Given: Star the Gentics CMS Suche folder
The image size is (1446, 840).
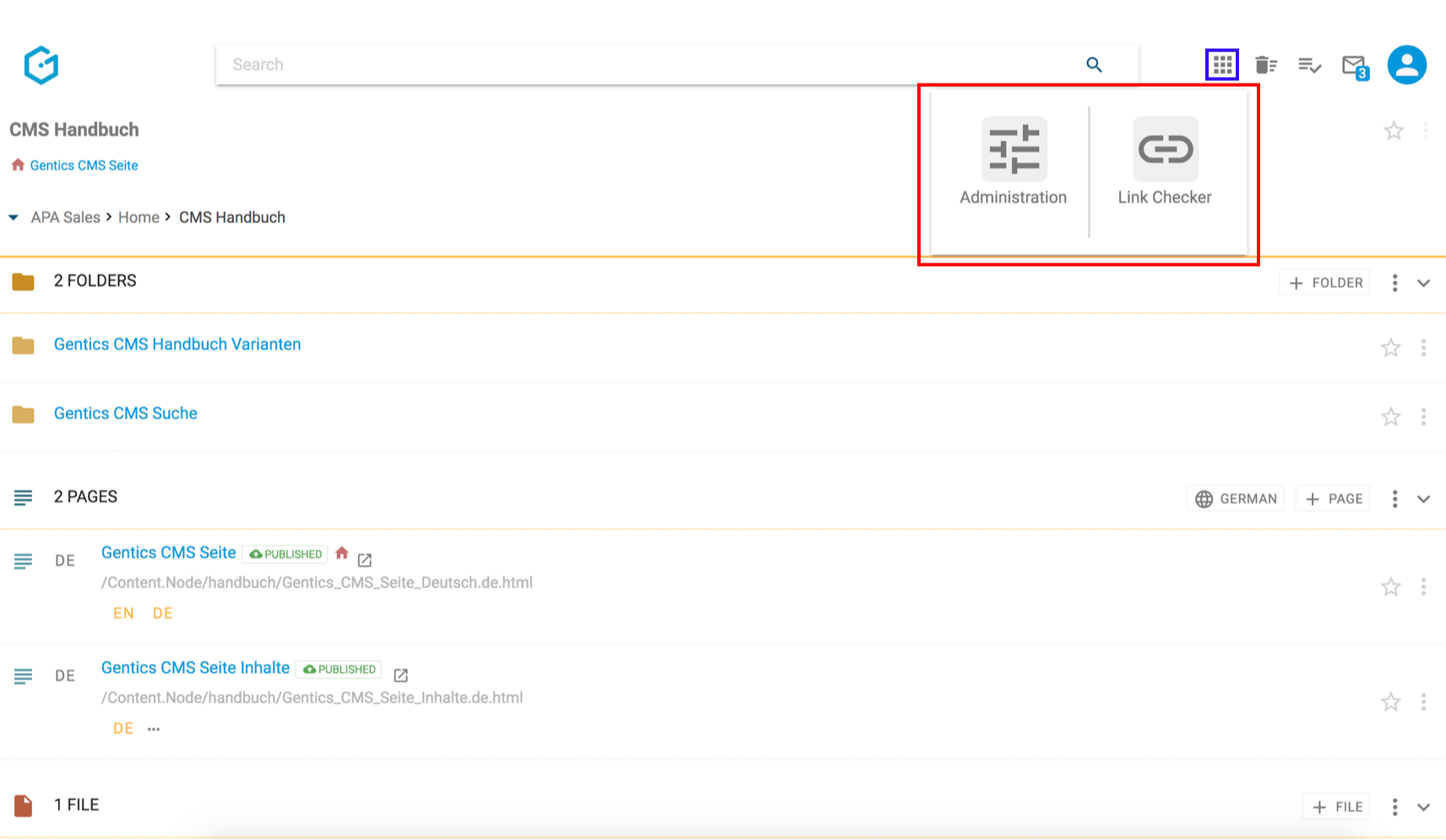Looking at the screenshot, I should point(1390,417).
